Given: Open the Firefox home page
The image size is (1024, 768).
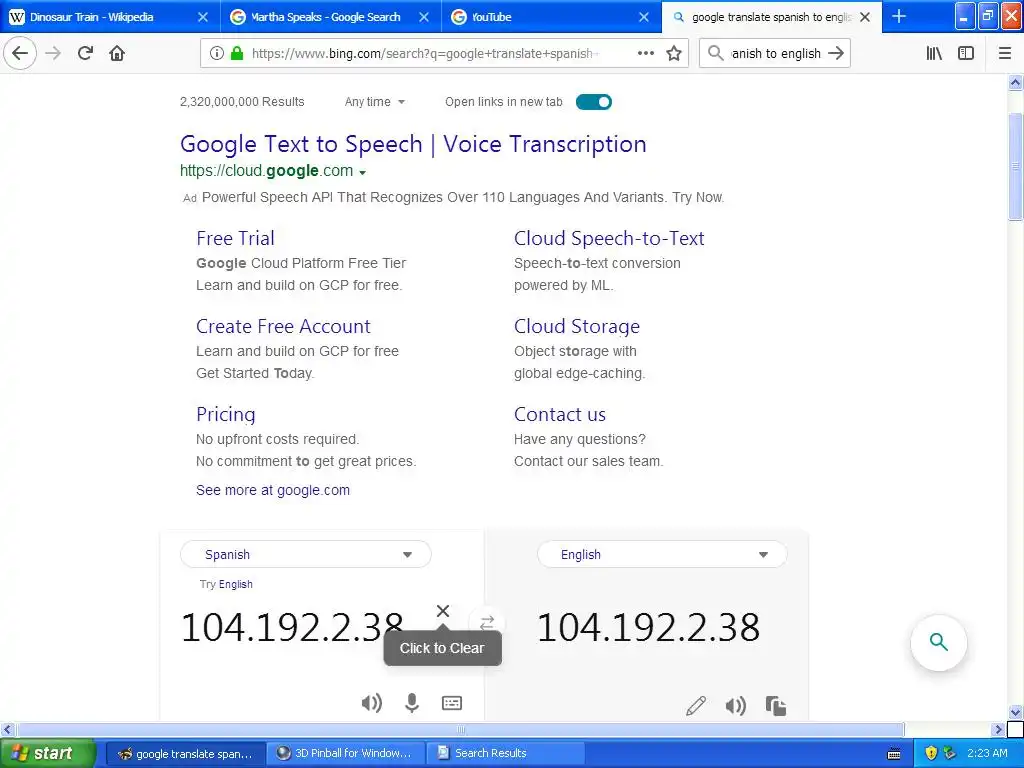Looking at the screenshot, I should click(x=117, y=53).
